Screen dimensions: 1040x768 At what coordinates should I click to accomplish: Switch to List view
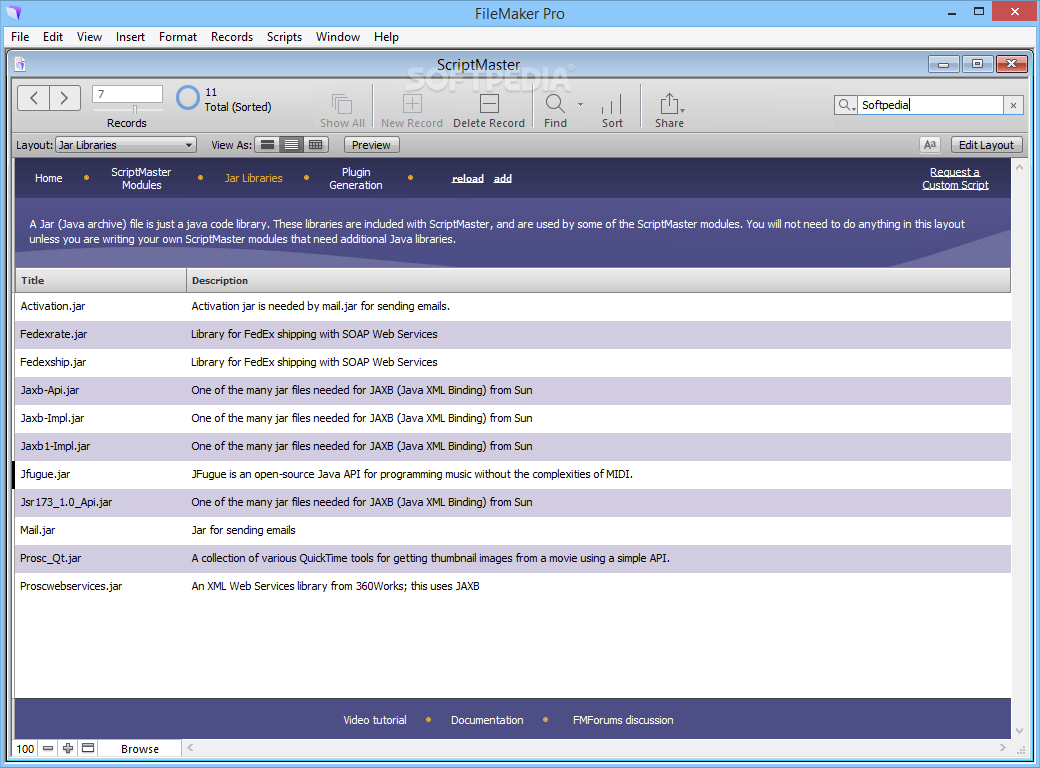click(x=291, y=145)
